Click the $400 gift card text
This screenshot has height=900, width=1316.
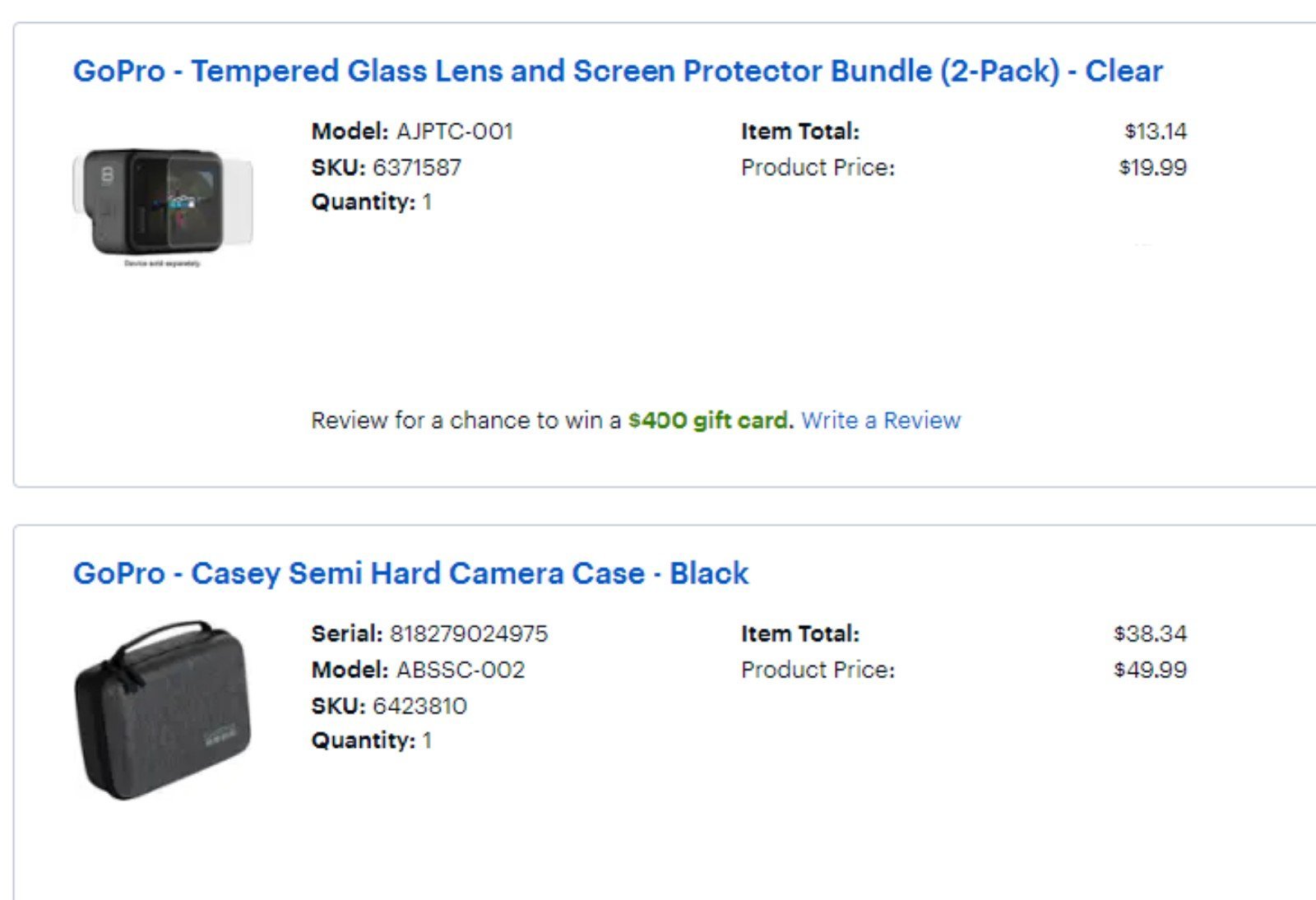pyautogui.click(x=708, y=420)
